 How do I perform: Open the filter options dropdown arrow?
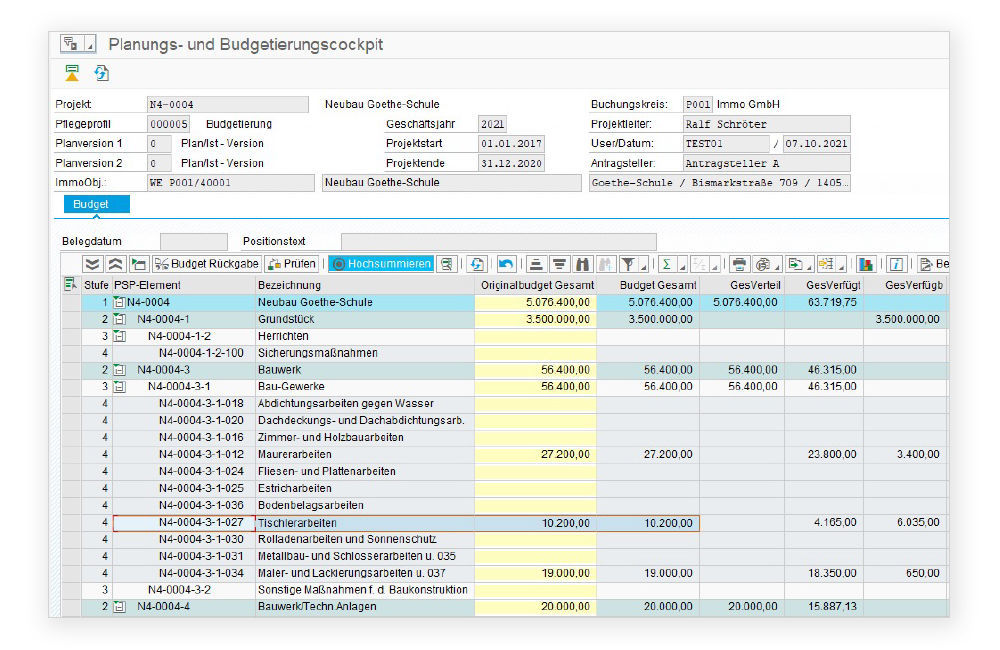coord(642,266)
